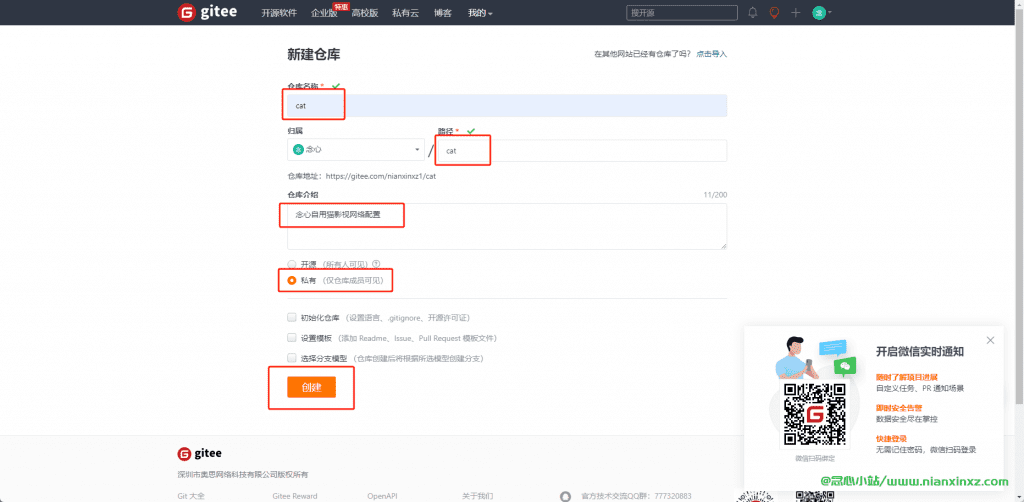Open the 关于我们 footer link

coord(477,496)
